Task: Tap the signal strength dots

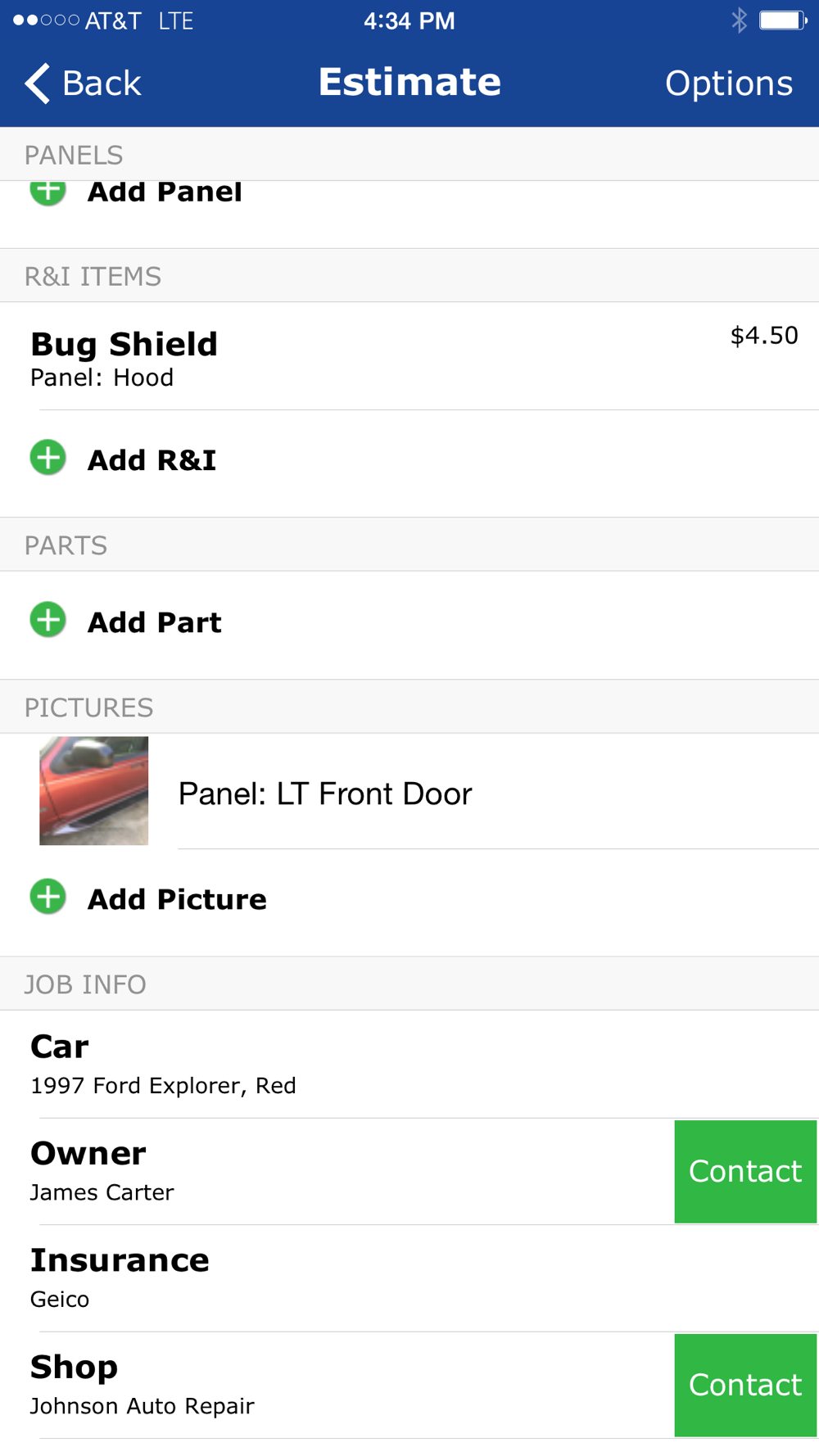Action: coord(47,20)
